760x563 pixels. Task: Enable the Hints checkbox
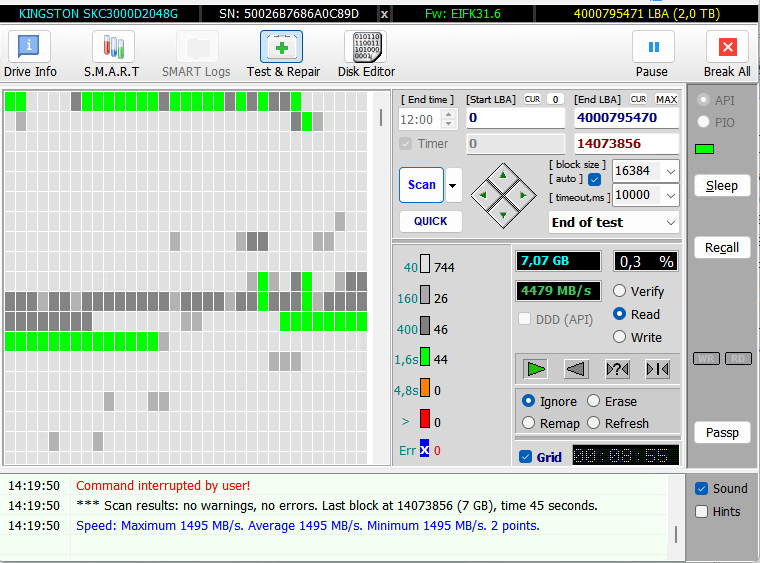[x=701, y=512]
